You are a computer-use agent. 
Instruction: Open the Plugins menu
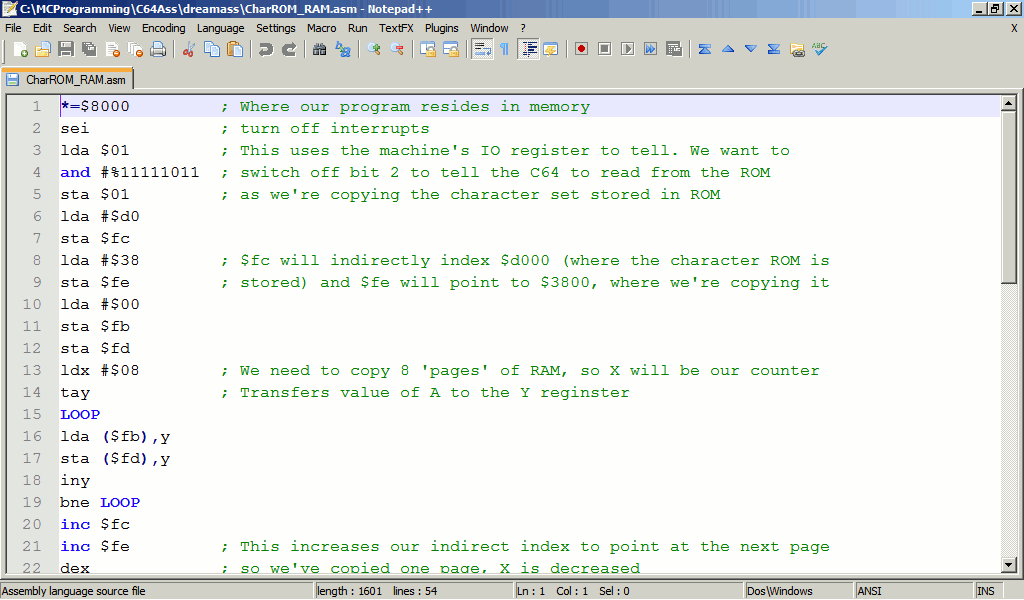[442, 28]
